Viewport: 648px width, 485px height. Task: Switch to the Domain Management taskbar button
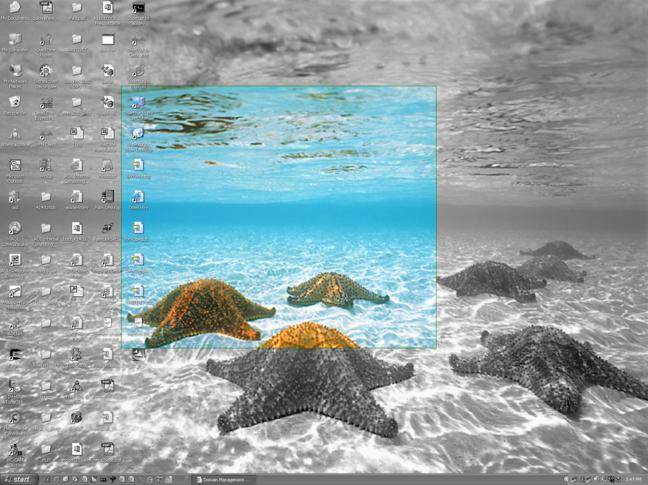point(224,480)
